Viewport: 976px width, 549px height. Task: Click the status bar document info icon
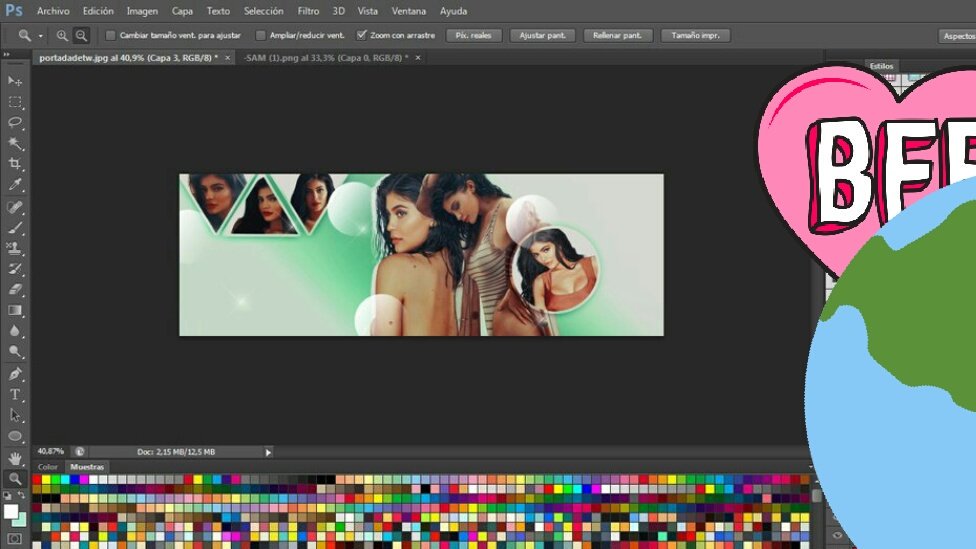click(80, 452)
